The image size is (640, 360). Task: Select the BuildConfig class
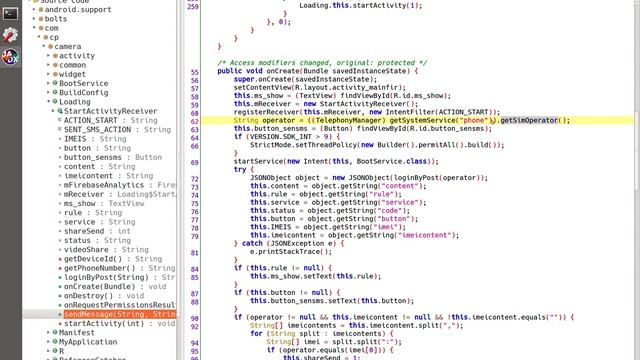tap(83, 93)
